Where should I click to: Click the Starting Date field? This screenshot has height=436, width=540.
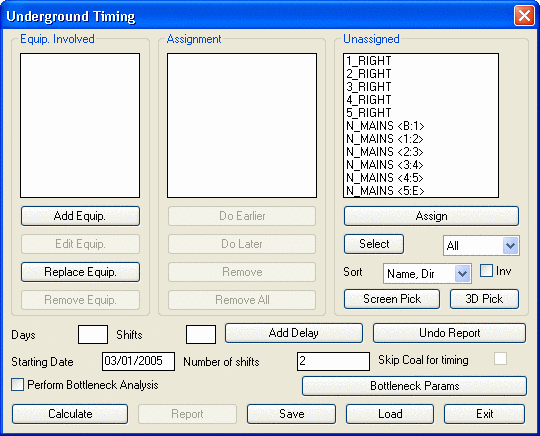[138, 361]
